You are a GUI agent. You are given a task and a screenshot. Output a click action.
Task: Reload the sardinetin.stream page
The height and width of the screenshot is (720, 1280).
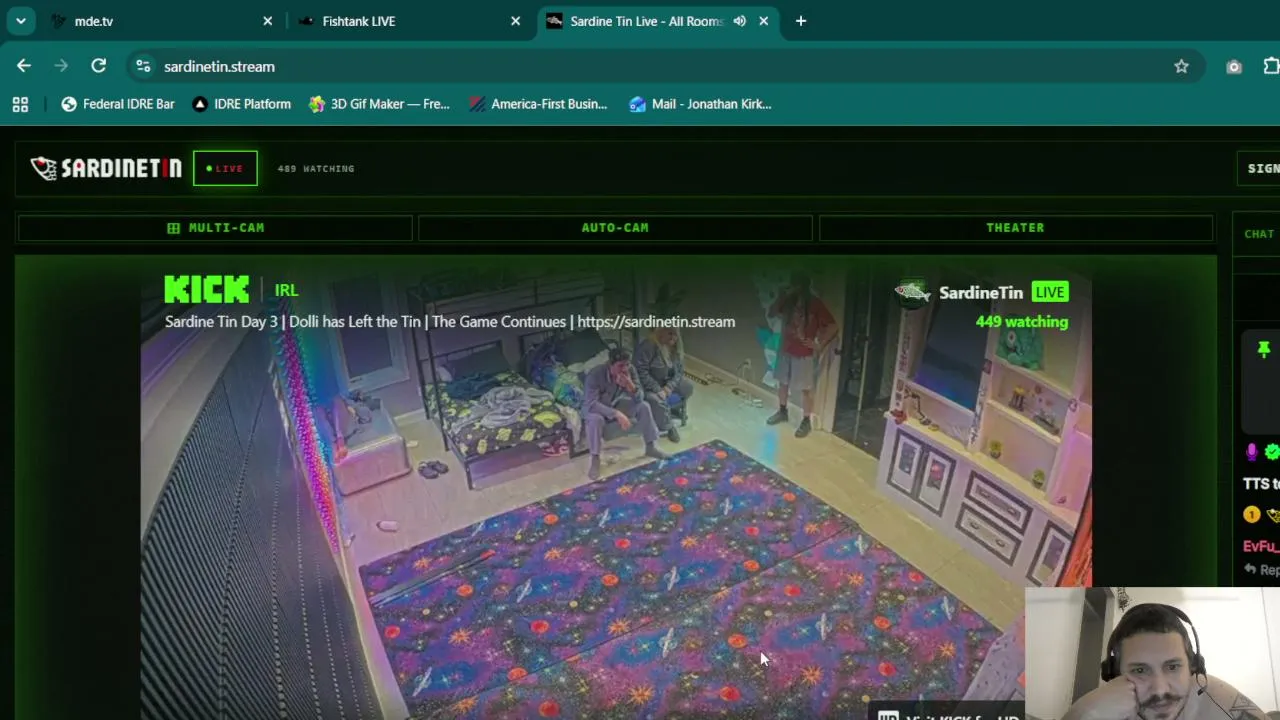point(98,66)
